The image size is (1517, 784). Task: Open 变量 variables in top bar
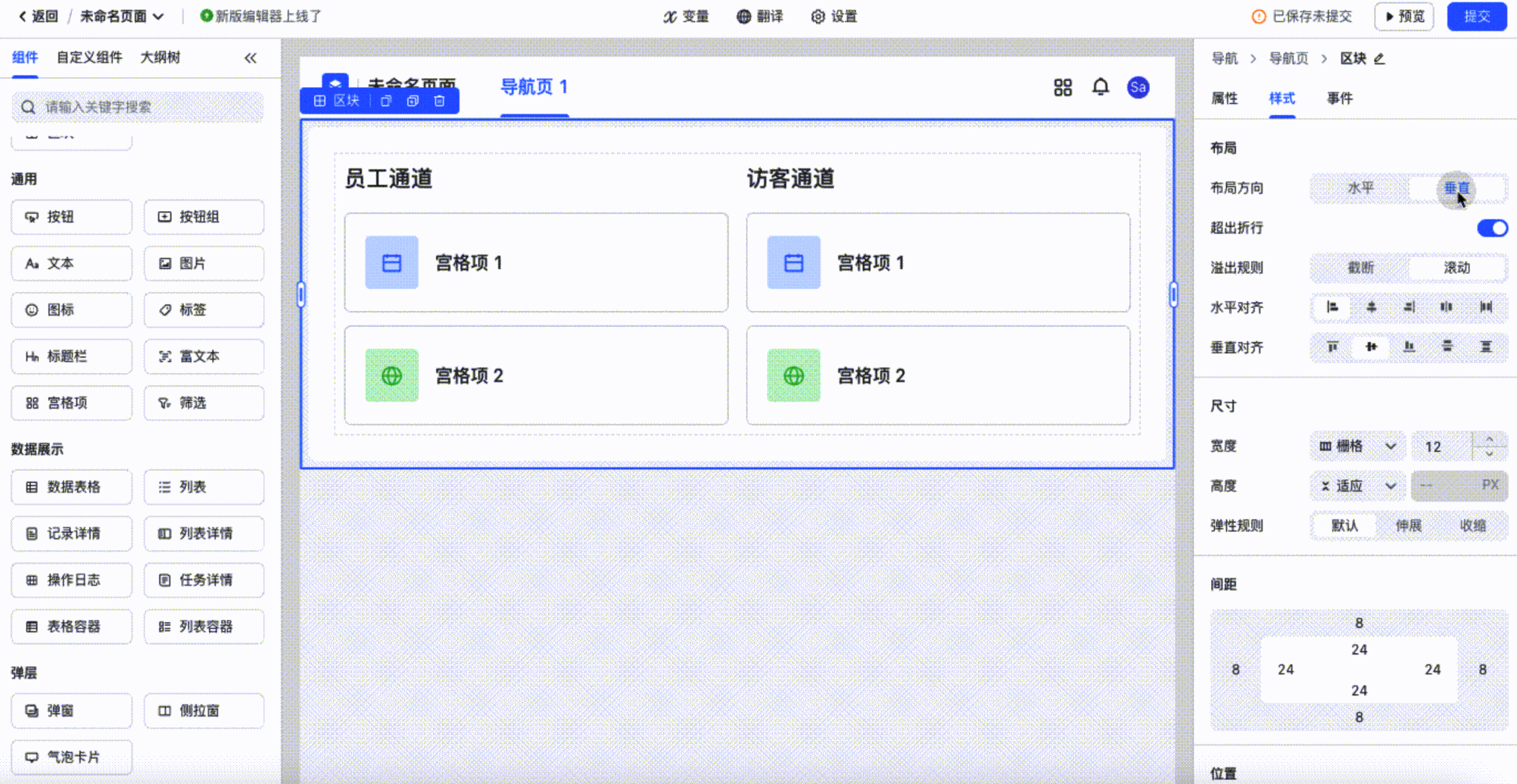686,17
